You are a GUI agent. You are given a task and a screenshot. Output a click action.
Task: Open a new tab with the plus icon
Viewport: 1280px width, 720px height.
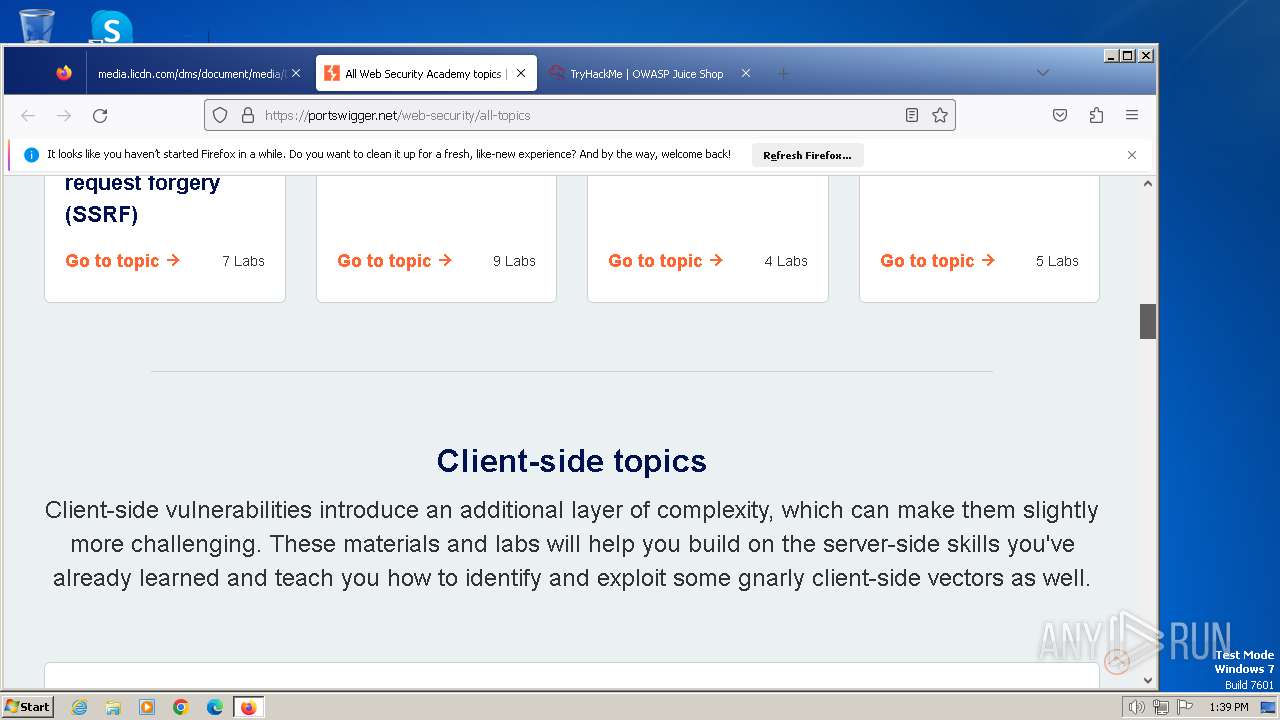[x=783, y=73]
